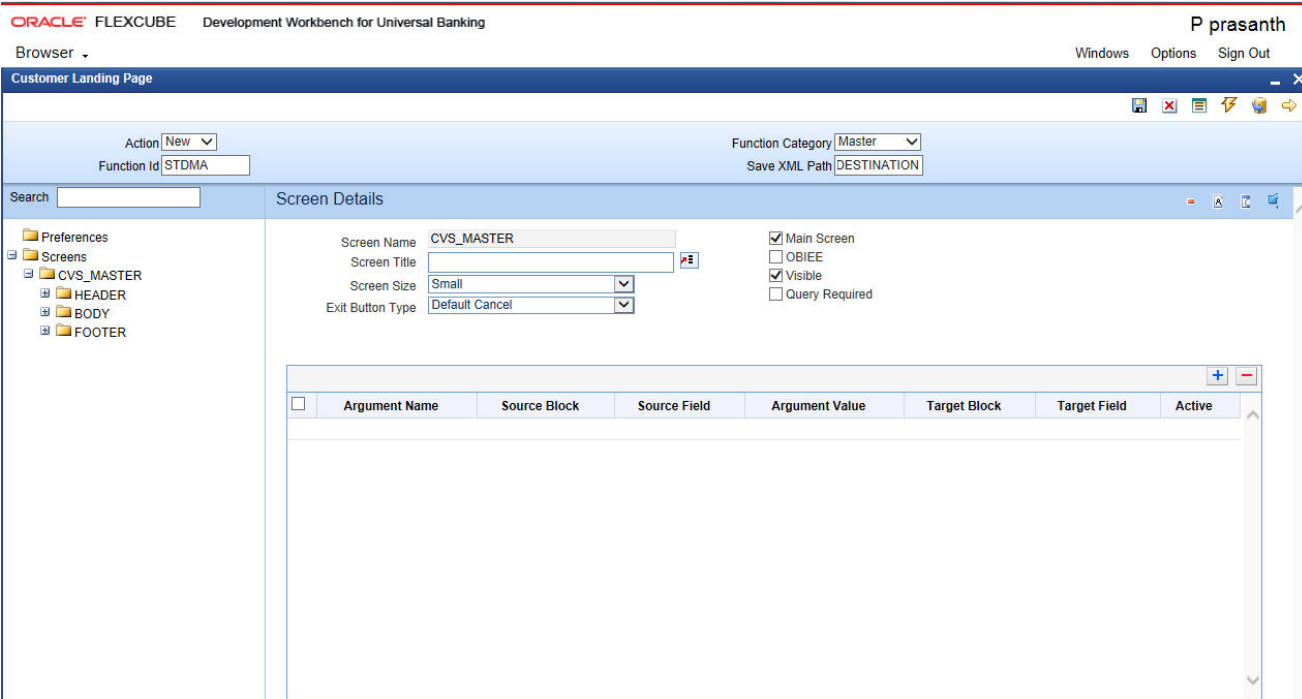Click the Screen Title popup editor icon
The width and height of the screenshot is (1302, 699).
tap(688, 261)
